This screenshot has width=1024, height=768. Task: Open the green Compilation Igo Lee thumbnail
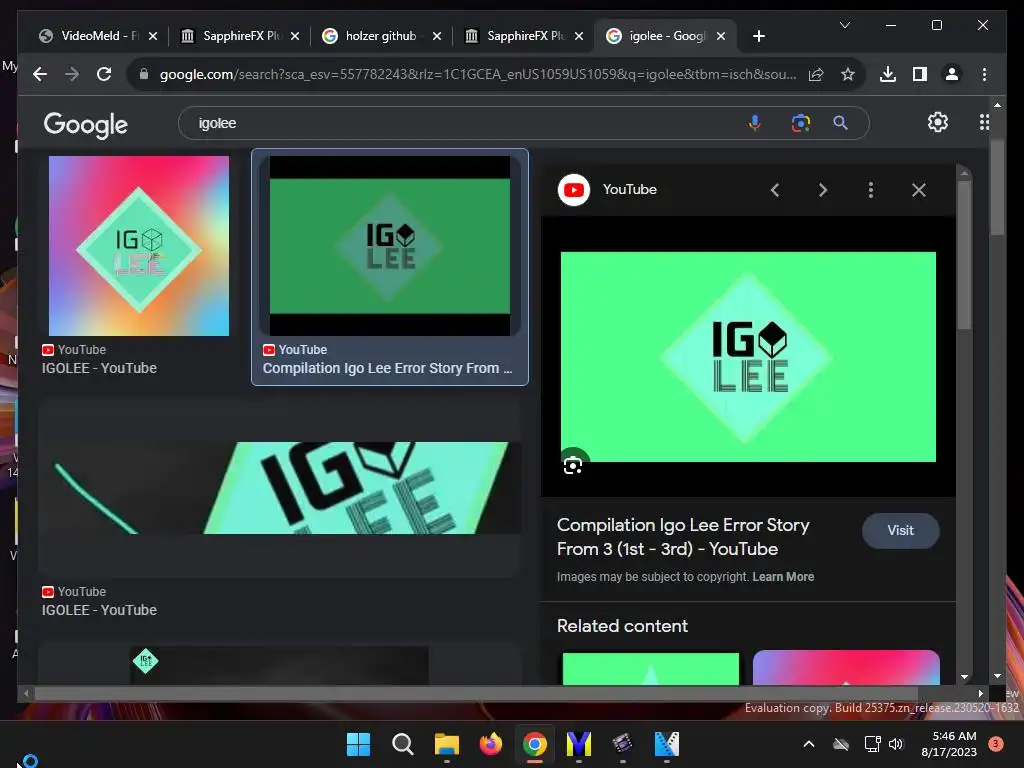click(390, 246)
